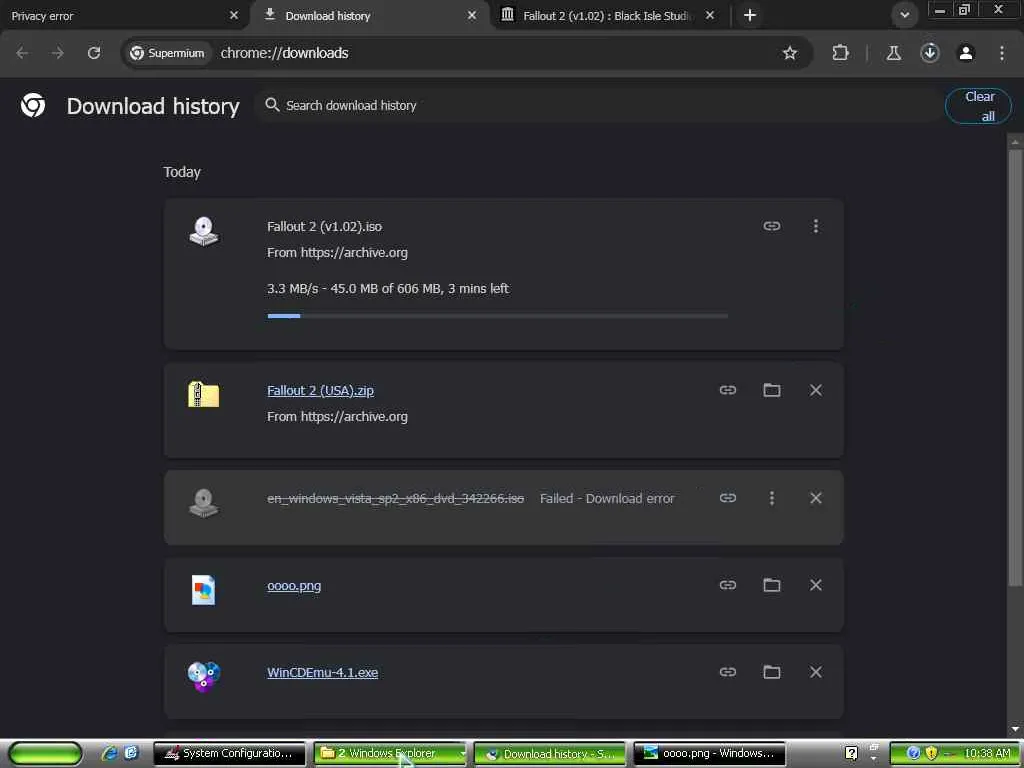1024x768 pixels.
Task: Open the tab search dropdown arrow
Action: click(x=904, y=15)
